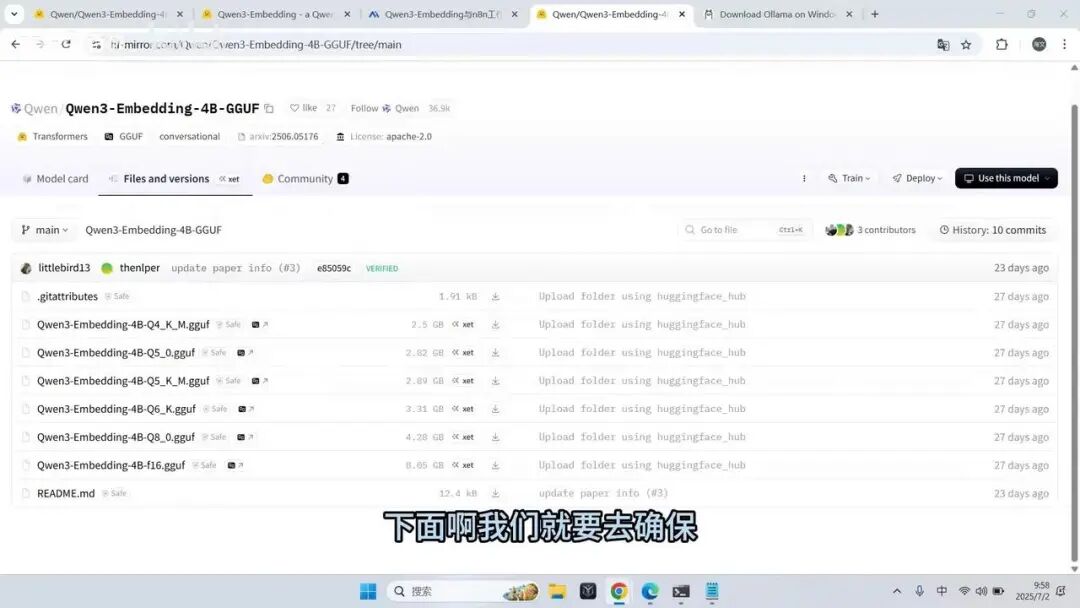This screenshot has height=608, width=1080.
Task: Open Qwen3-Embedding-4B-Q5_0.gguf file
Action: (116, 353)
